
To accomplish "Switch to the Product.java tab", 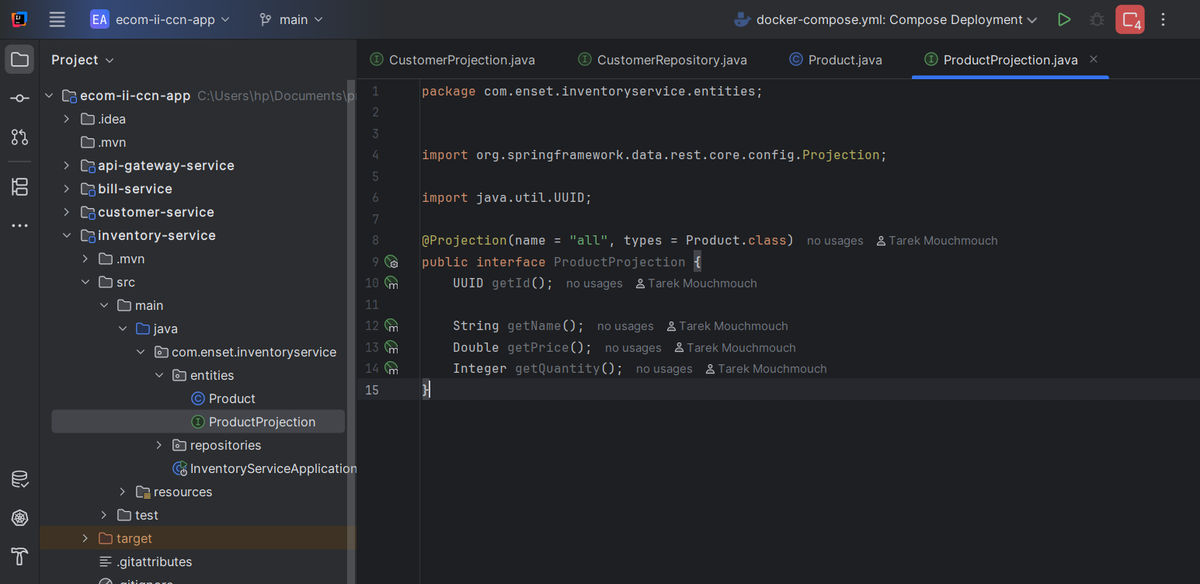I will coord(844,60).
